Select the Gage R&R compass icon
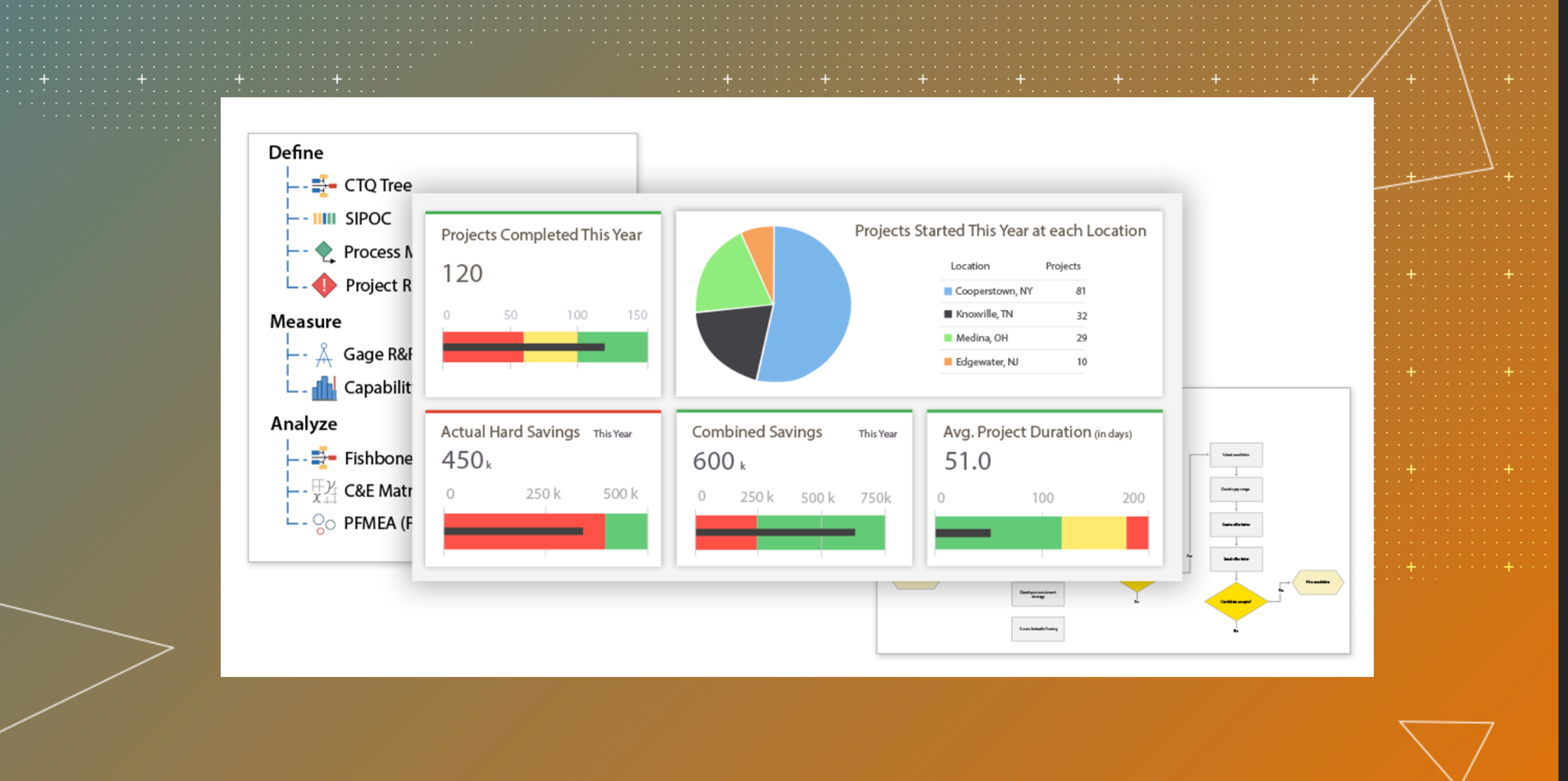 click(324, 355)
